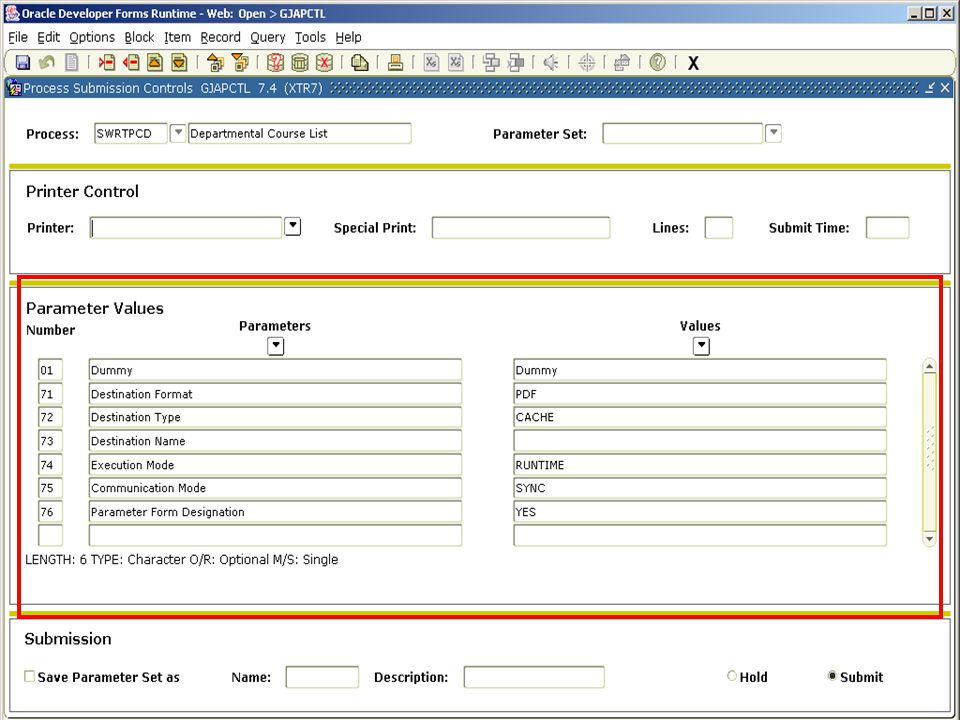Click the Communication Mode value SYNC

tap(700, 488)
